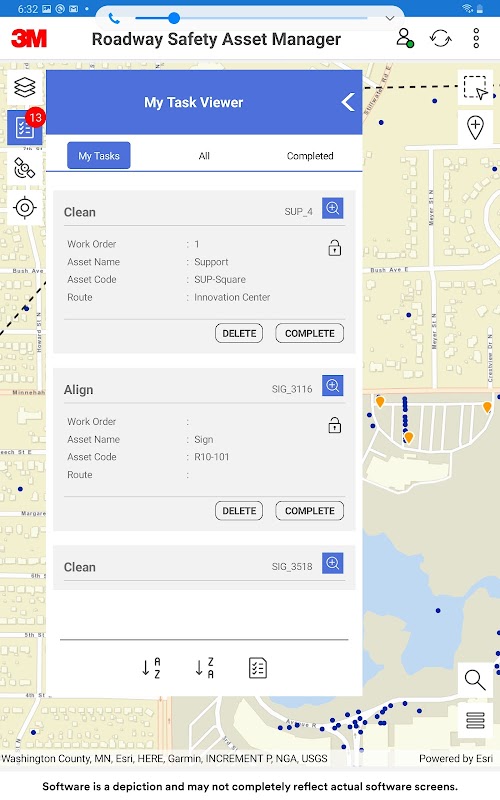
Task: Tap the Roadway Safety Asset Manager title
Action: [x=216, y=39]
